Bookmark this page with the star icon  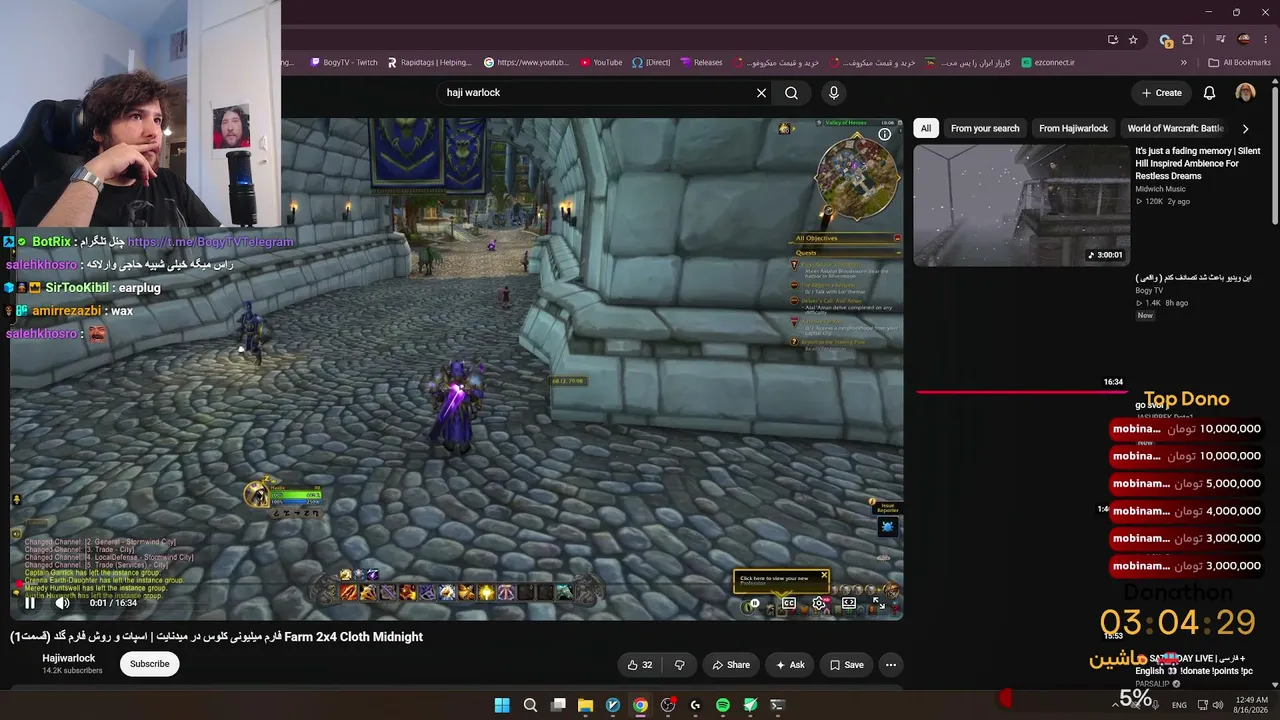pos(1133,40)
